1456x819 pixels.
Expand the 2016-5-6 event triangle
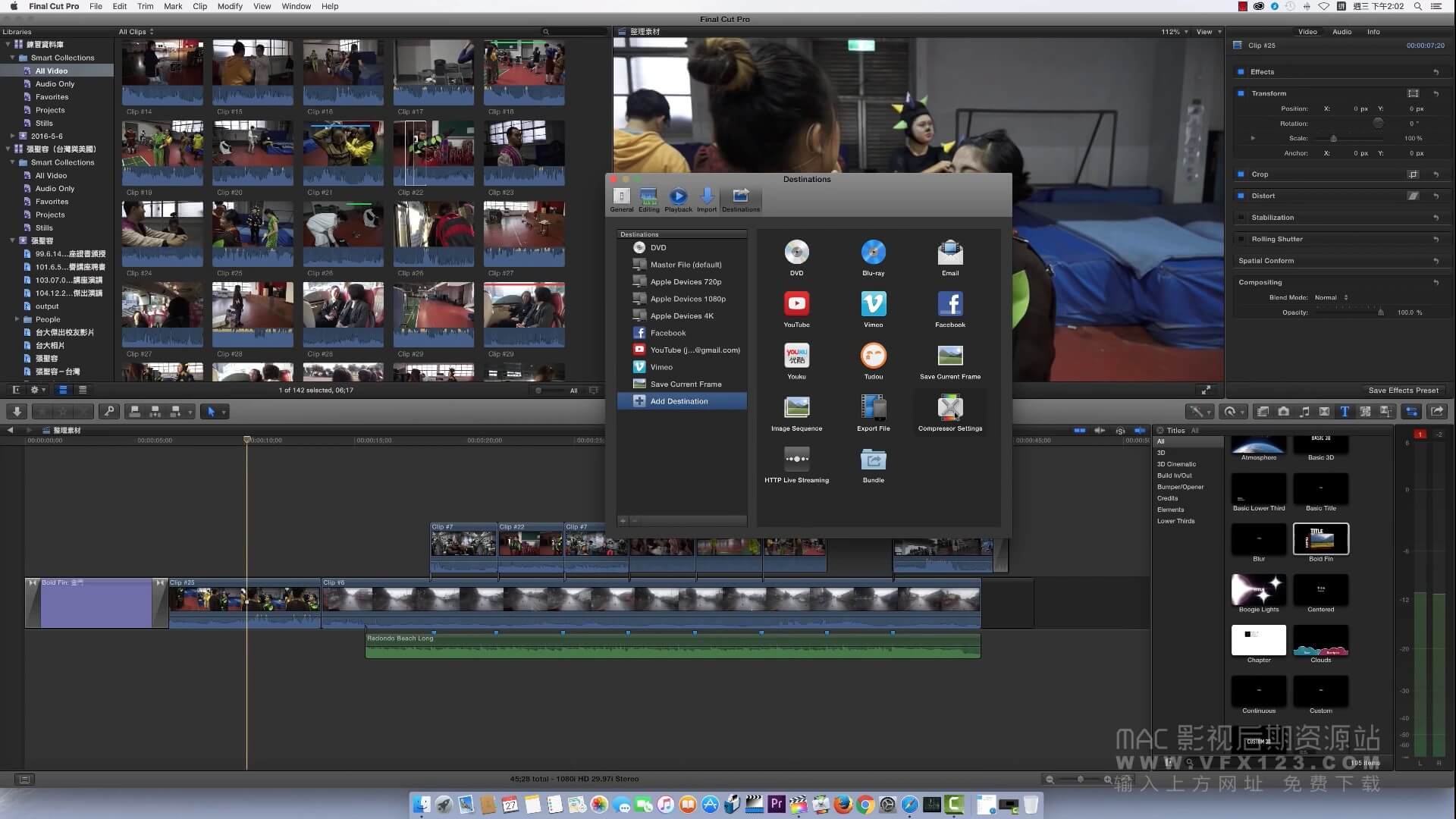pos(12,136)
